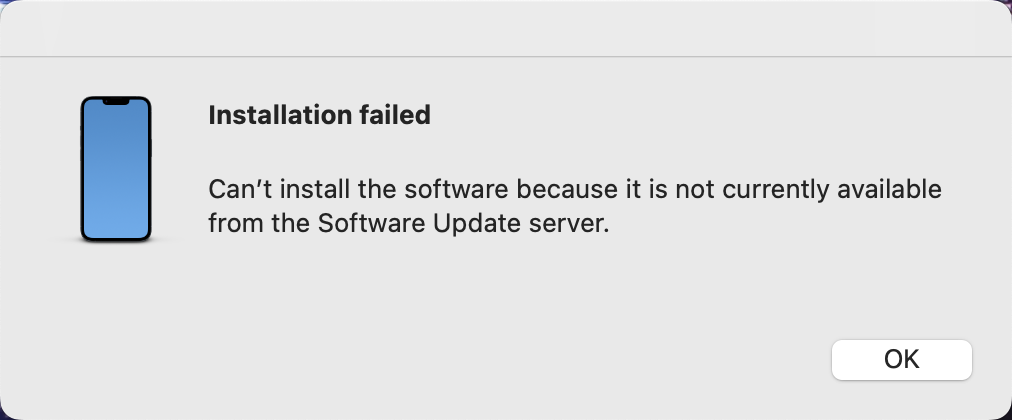Viewport: 1012px width, 420px height.
Task: Click the word "Installation" in the heading
Action: 275,115
